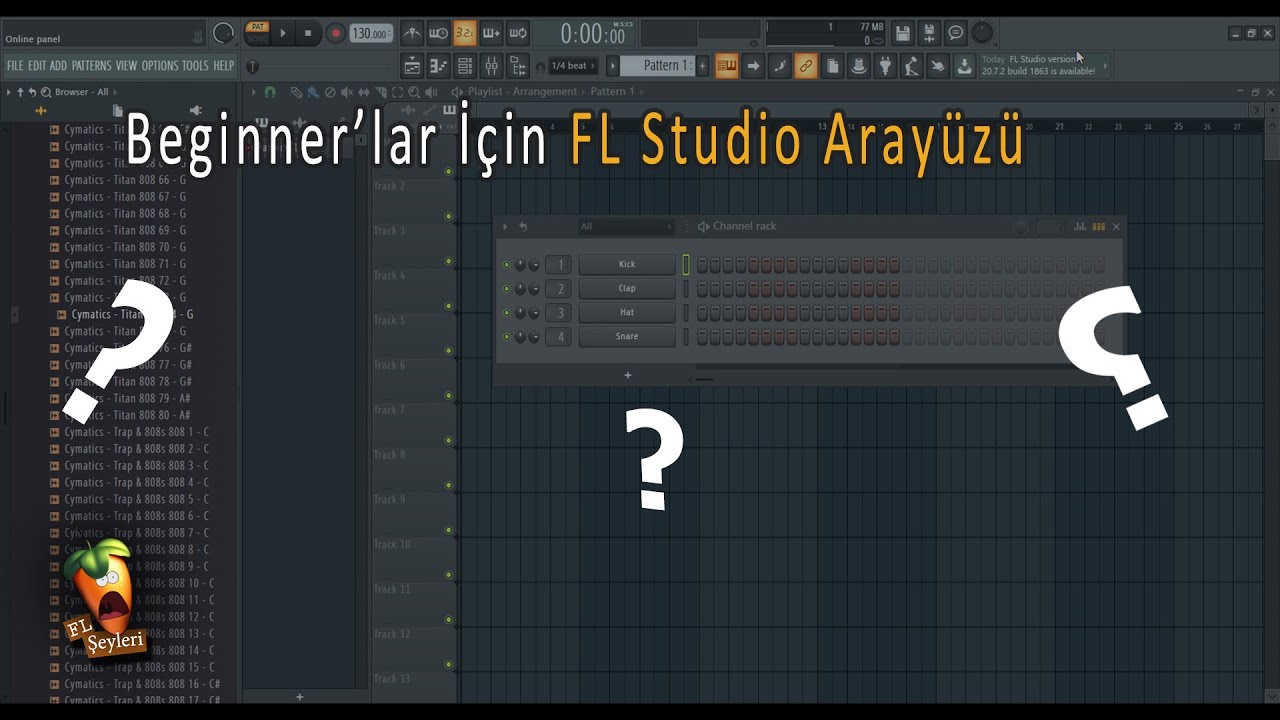Toggle wait for input to start
Screen dimensions: 1280x720
pyautogui.click(x=439, y=33)
